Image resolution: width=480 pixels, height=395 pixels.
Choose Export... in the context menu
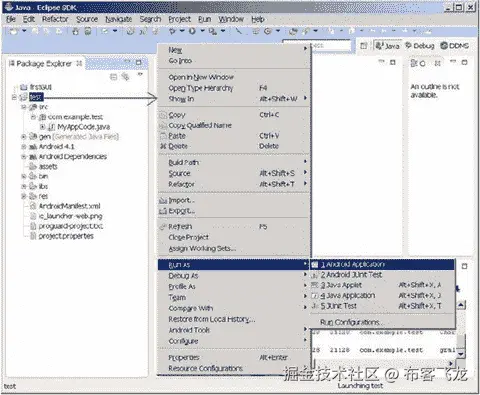pos(233,211)
